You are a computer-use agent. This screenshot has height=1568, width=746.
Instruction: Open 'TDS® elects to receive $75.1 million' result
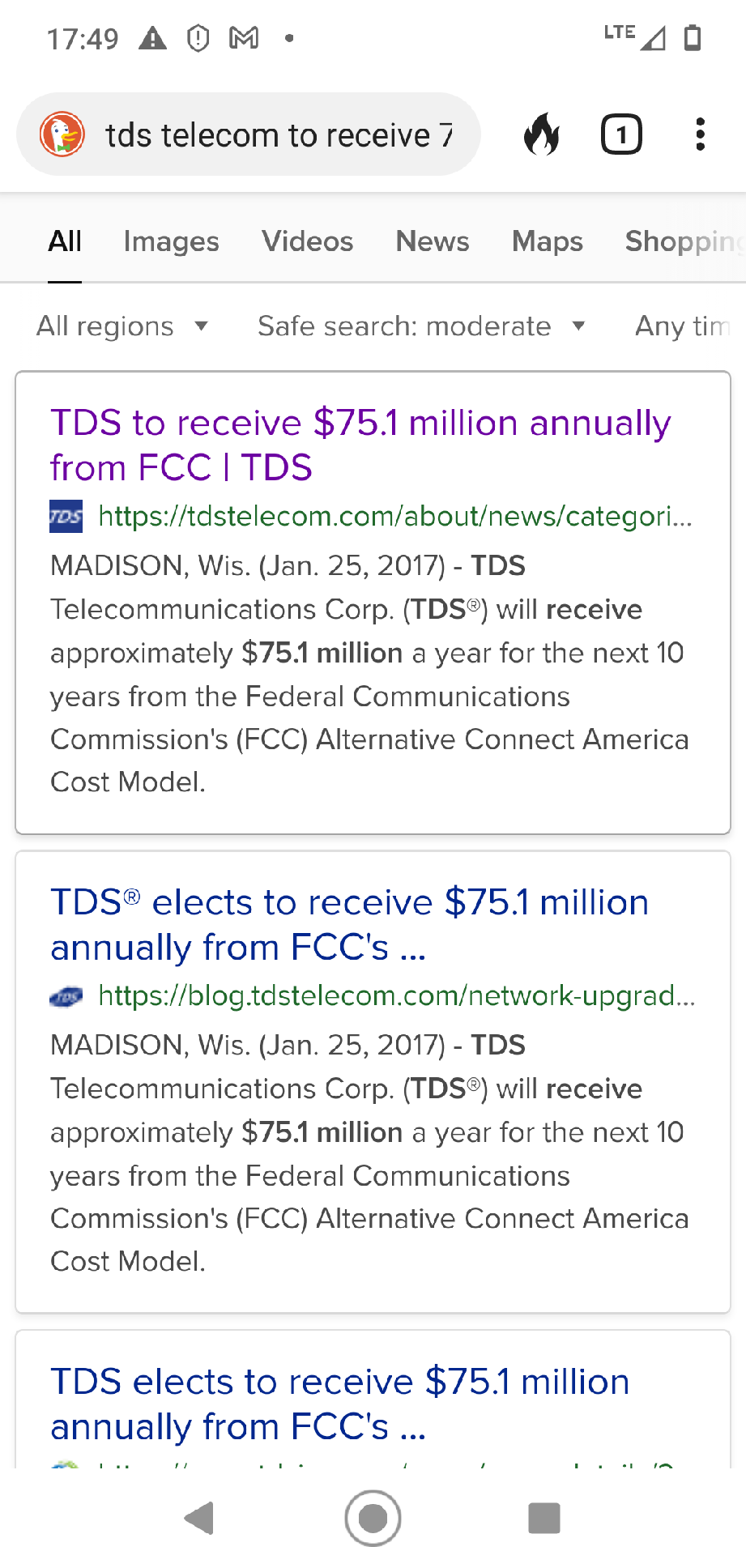tap(350, 925)
